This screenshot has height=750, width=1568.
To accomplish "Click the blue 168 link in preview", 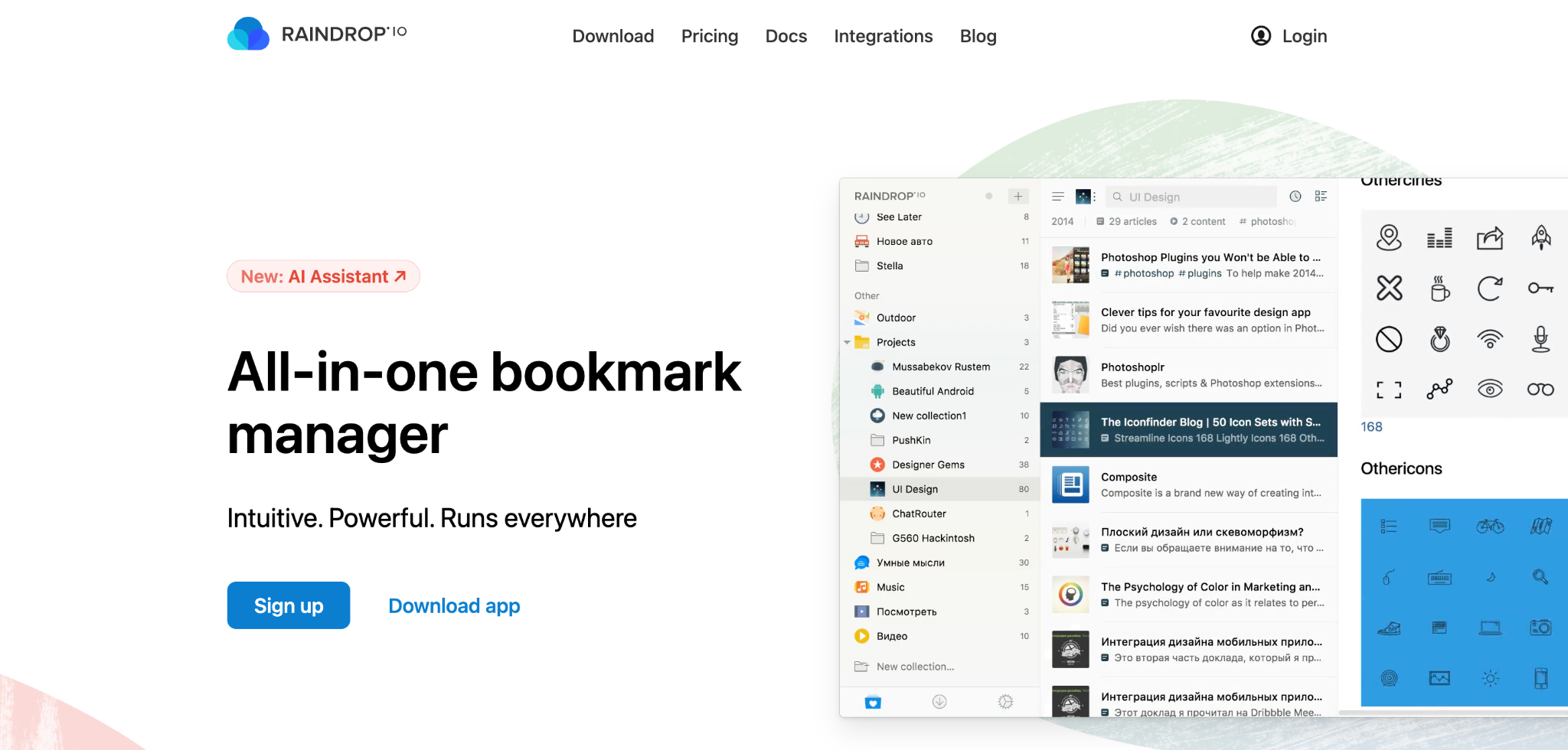I will (1371, 427).
